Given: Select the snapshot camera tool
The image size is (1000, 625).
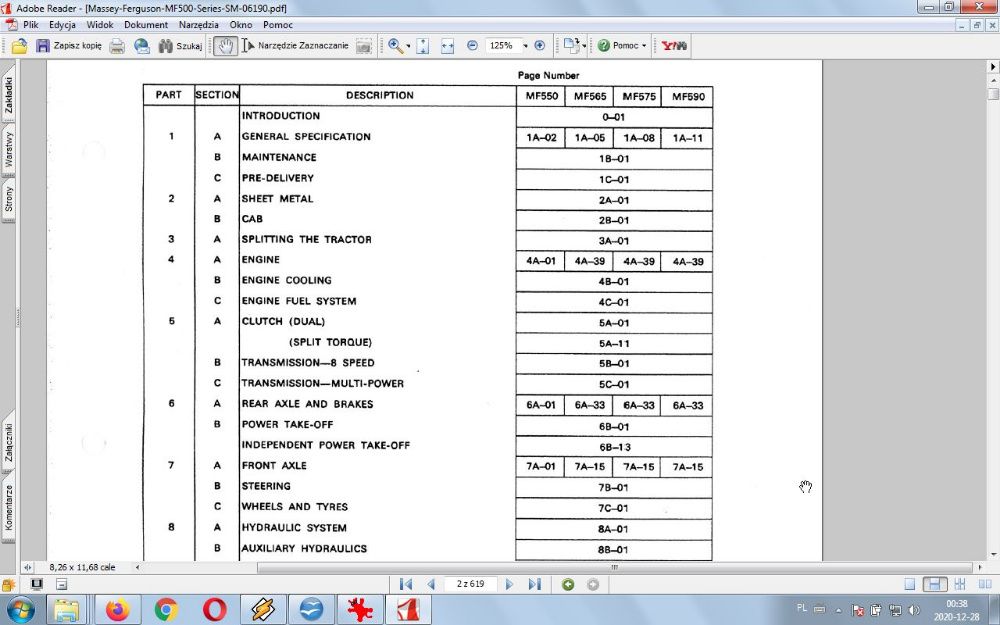Looking at the screenshot, I should (364, 46).
